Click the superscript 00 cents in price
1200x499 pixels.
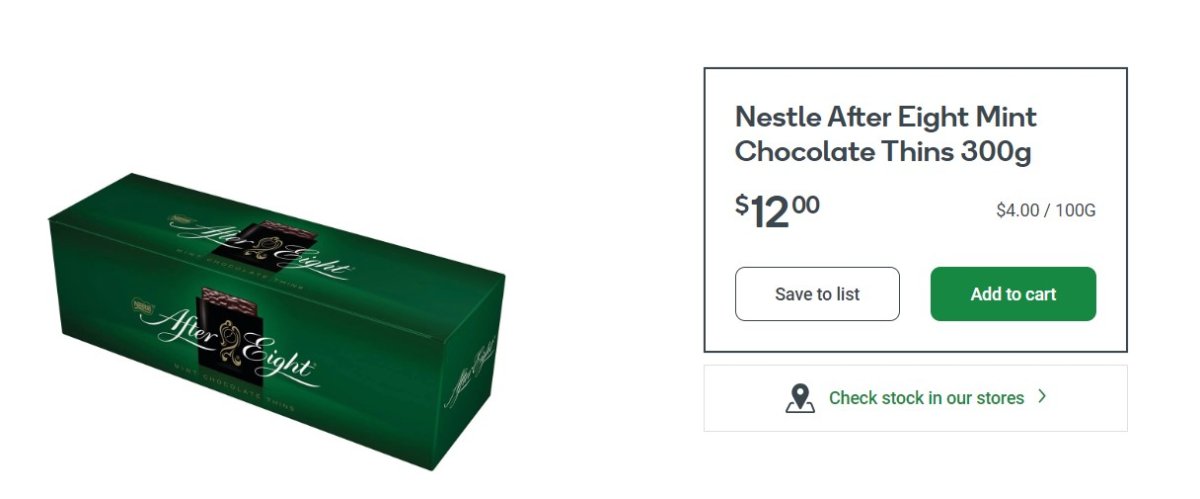(x=805, y=205)
